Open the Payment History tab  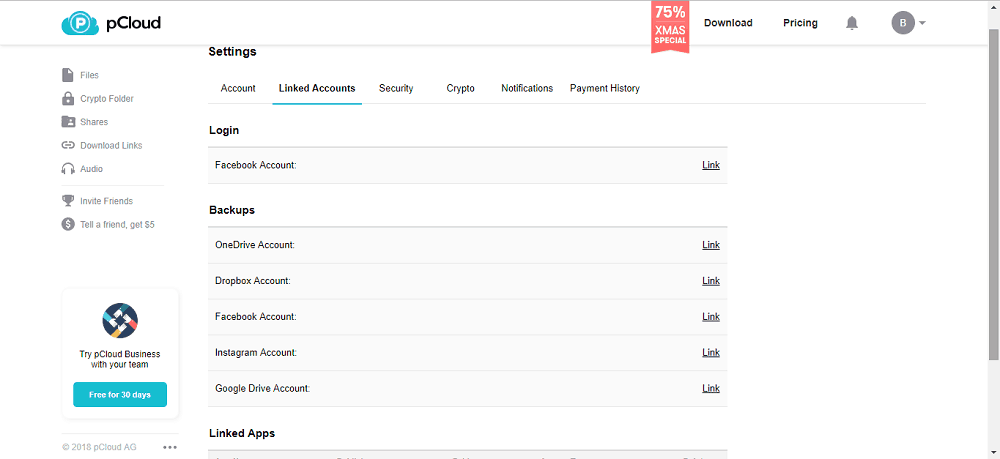click(x=605, y=89)
